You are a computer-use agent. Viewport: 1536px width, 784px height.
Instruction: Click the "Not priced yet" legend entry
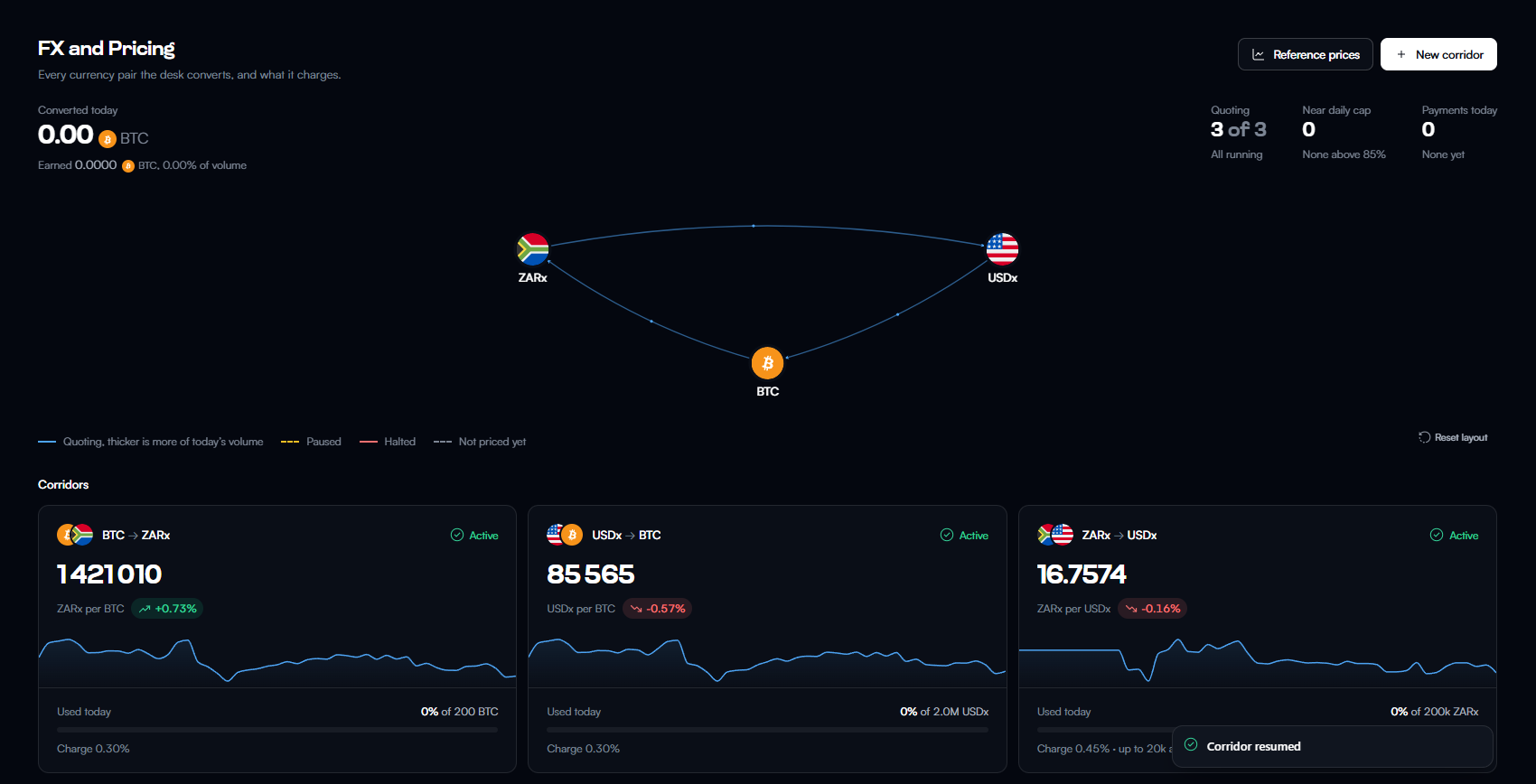pos(480,442)
